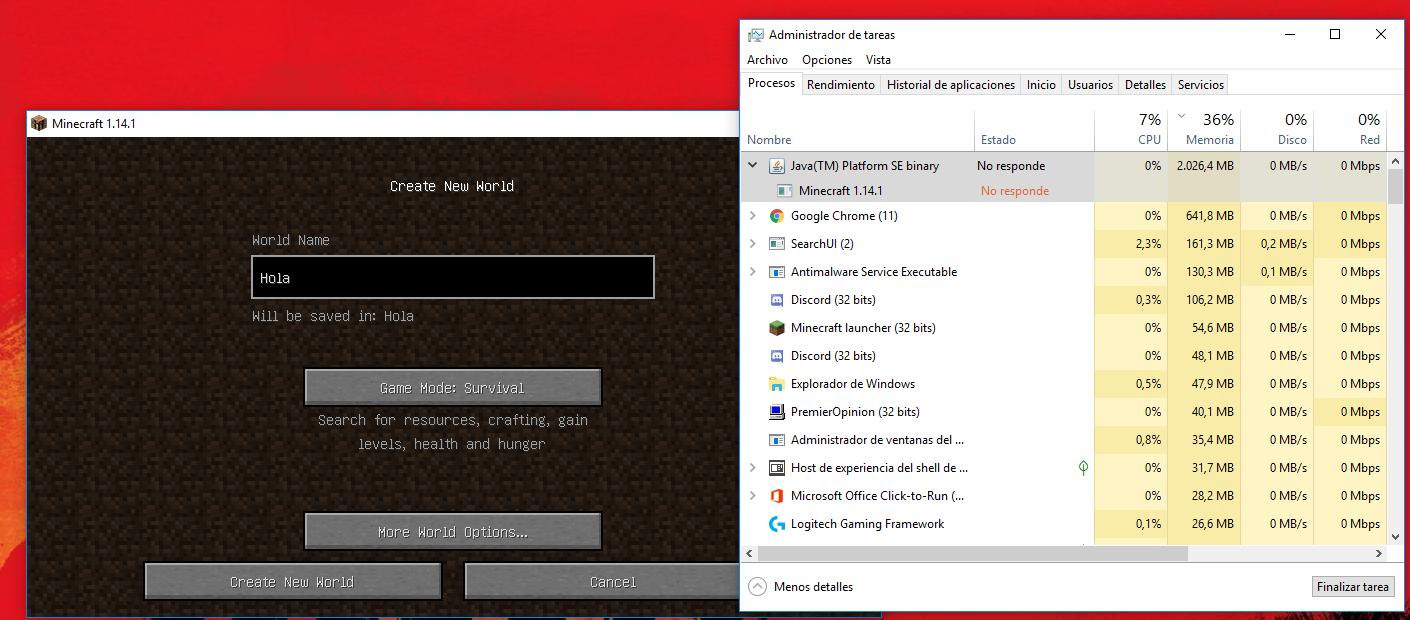
Task: Click the Antimalware Service Executable icon
Action: (777, 272)
